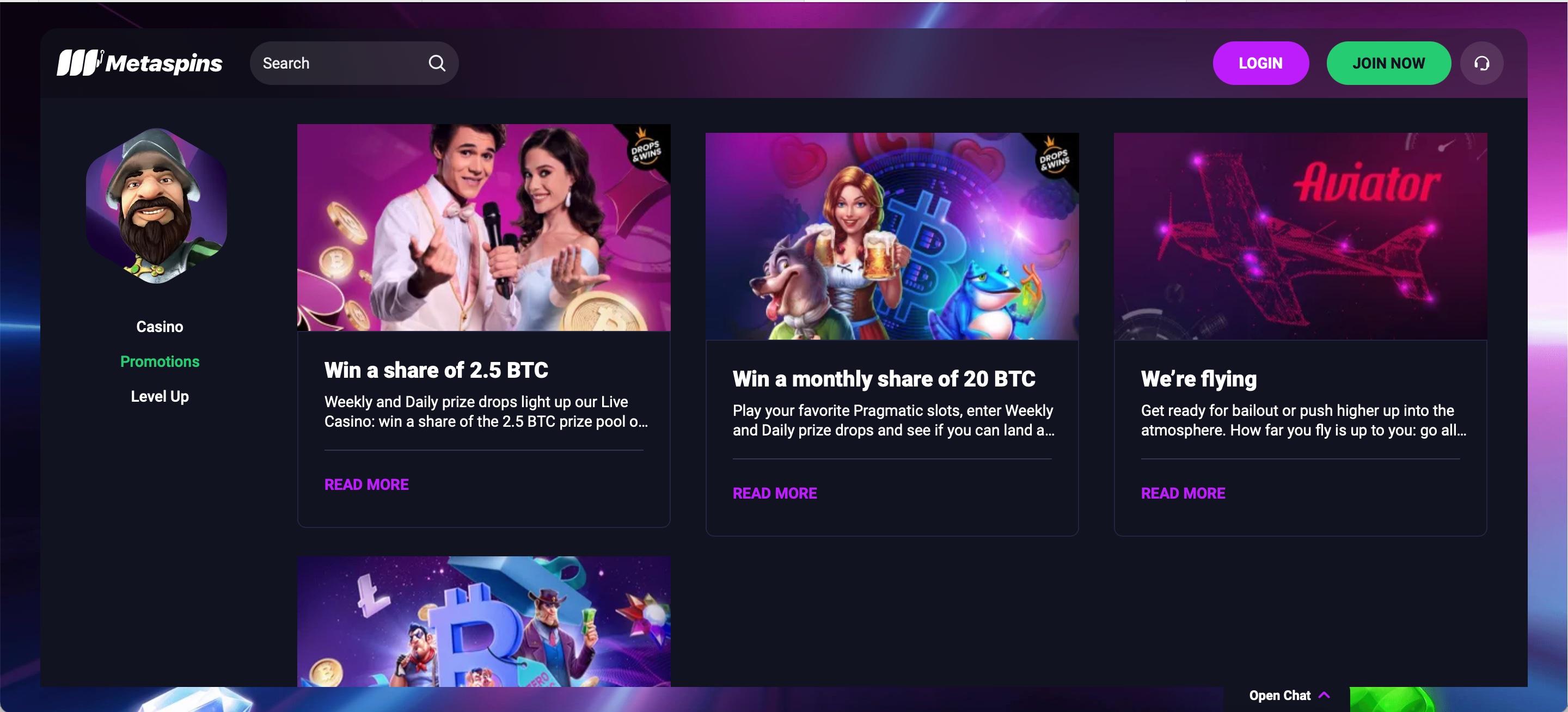Click the search magnifier icon
The height and width of the screenshot is (712, 1568).
pyautogui.click(x=437, y=63)
